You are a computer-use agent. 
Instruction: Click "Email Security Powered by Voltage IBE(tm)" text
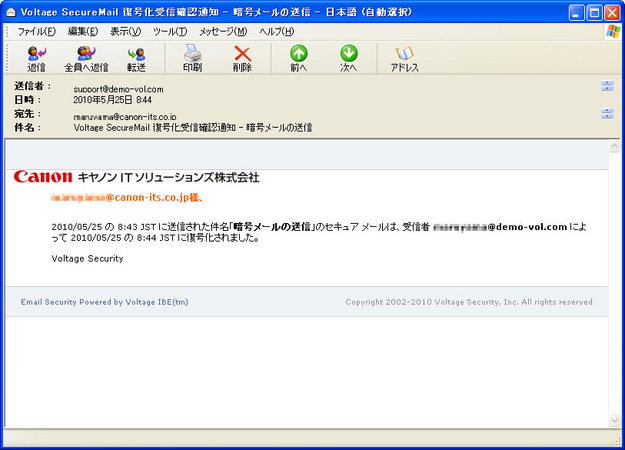[x=104, y=301]
